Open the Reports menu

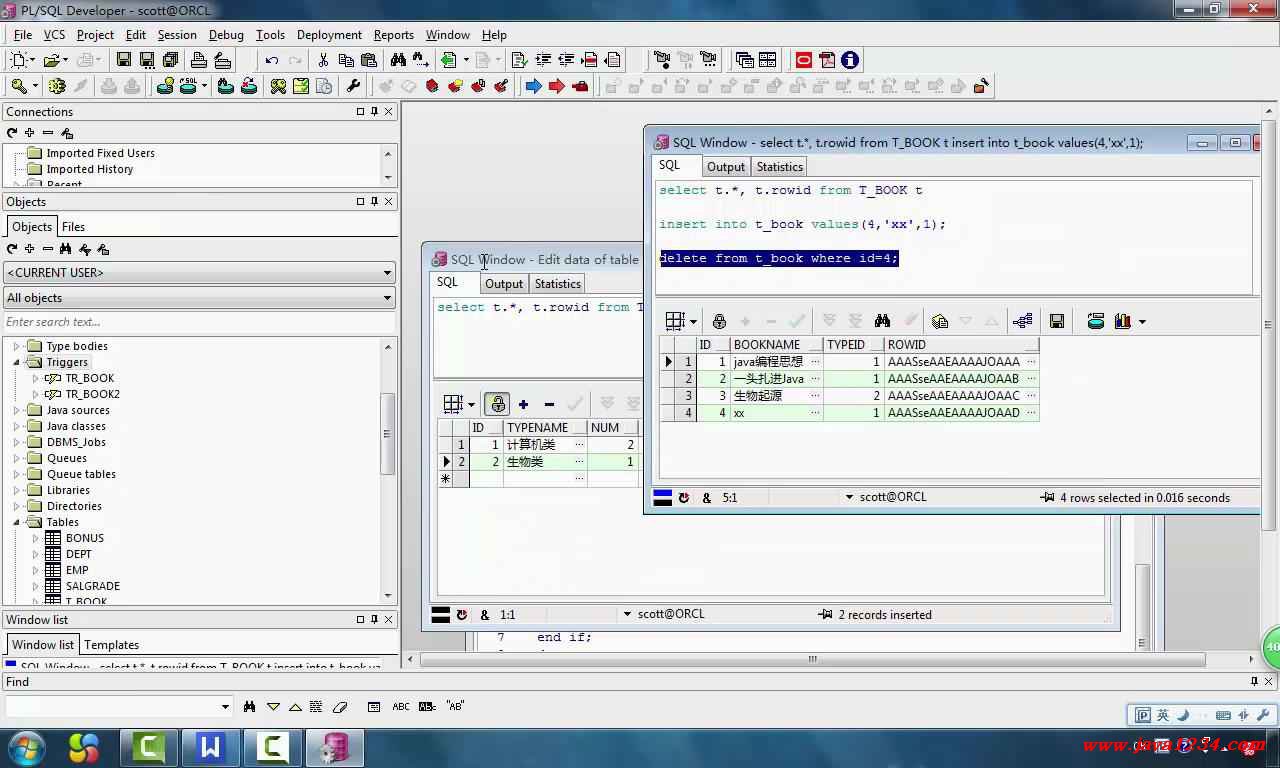pos(393,34)
